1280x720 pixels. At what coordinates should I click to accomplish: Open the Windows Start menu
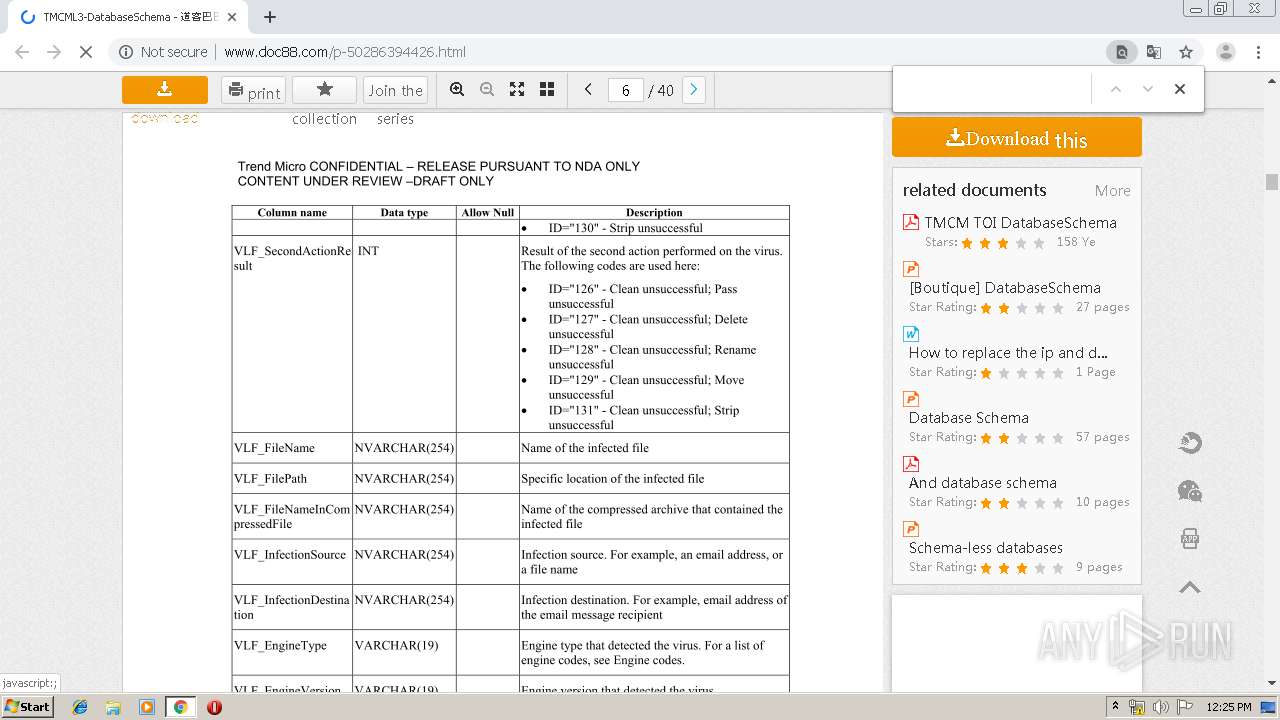coord(28,707)
